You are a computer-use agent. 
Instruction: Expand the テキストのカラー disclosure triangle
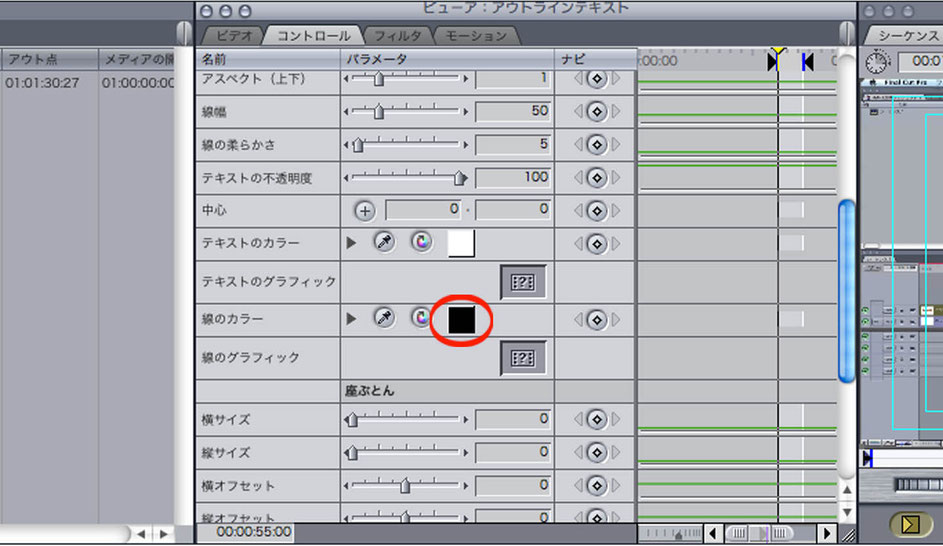(x=351, y=243)
